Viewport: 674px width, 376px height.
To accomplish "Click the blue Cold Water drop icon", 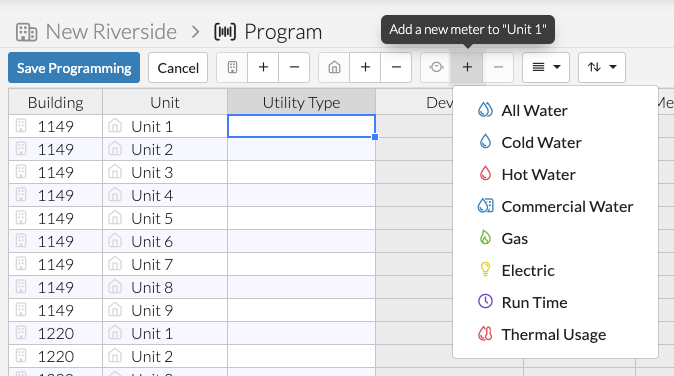I will pos(485,141).
